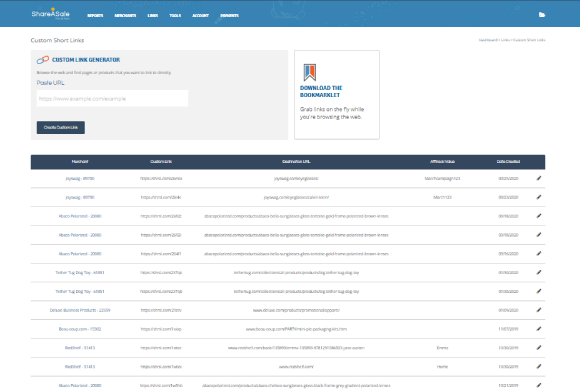Screen dimensions: 580x390
Task: Click the deluxe.com promotional apparel destination URL
Action: click(296, 310)
